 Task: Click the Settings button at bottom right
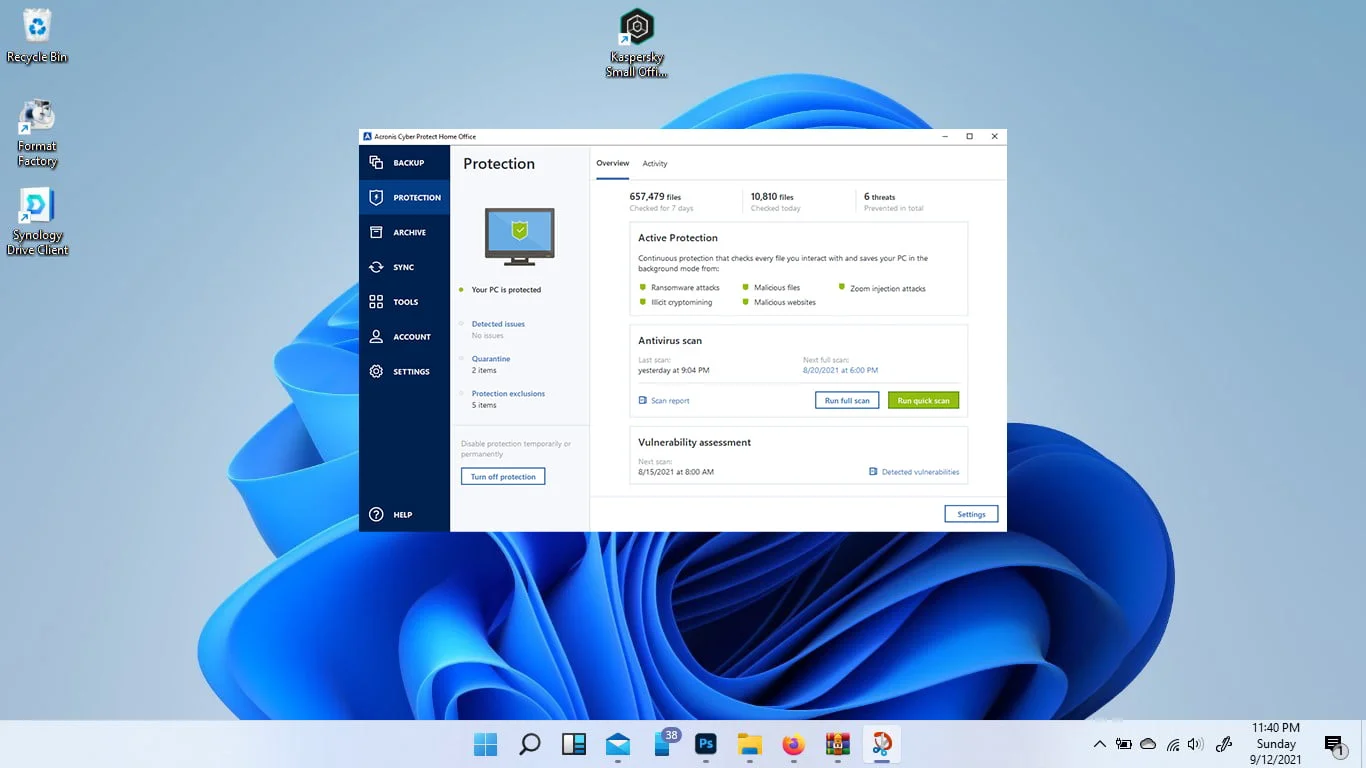[971, 514]
